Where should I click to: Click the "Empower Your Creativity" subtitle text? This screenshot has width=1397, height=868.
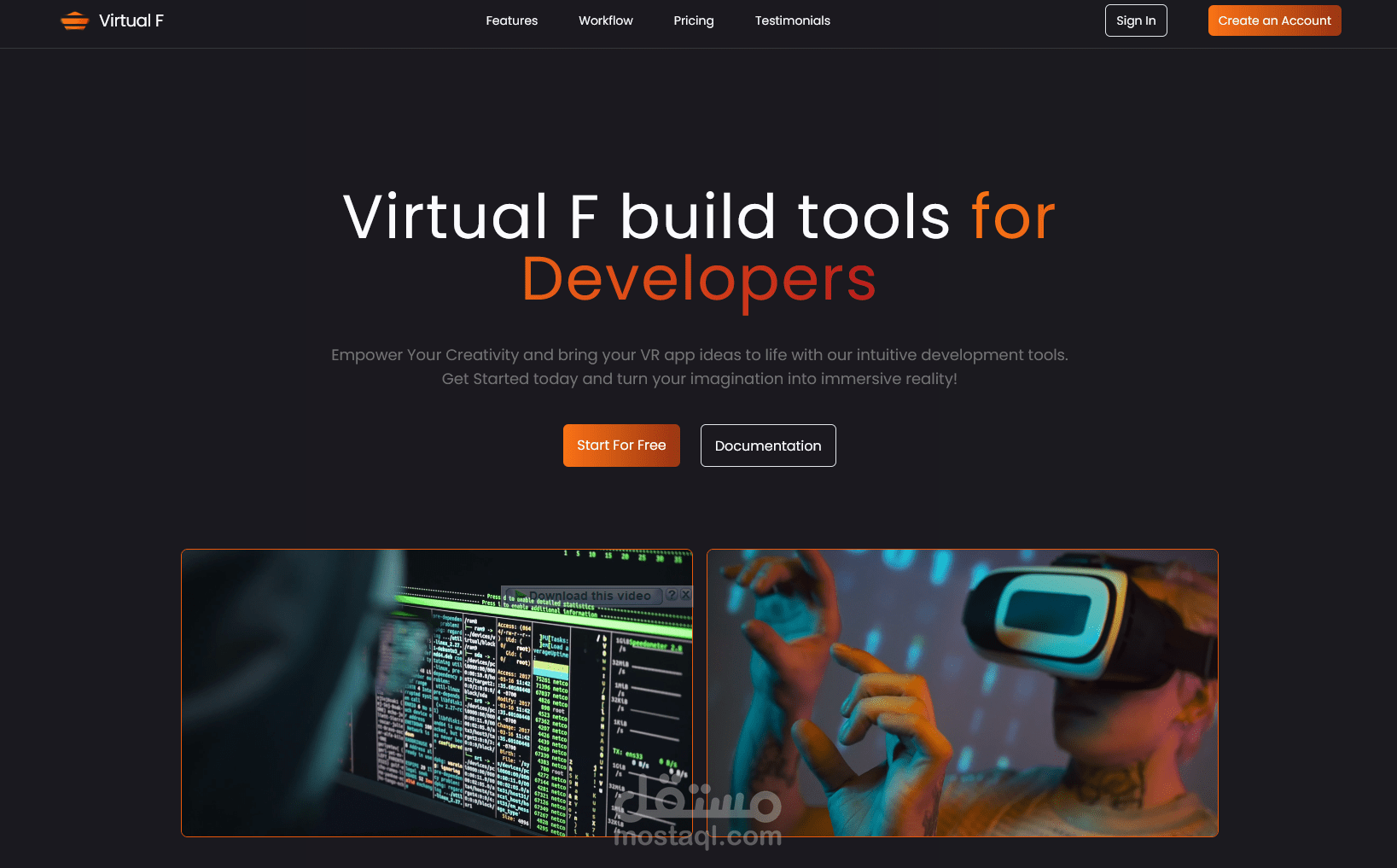(699, 367)
